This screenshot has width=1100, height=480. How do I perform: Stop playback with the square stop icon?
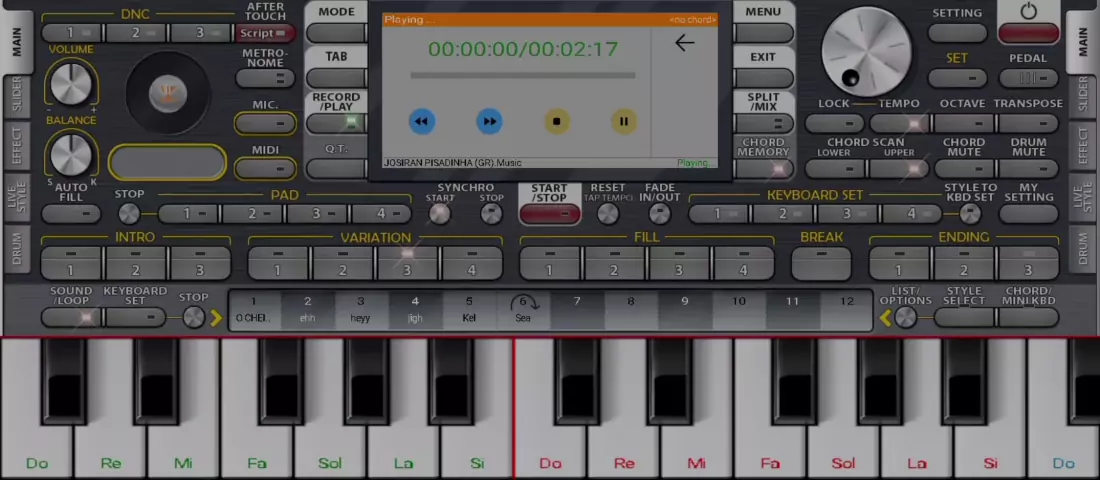point(556,122)
